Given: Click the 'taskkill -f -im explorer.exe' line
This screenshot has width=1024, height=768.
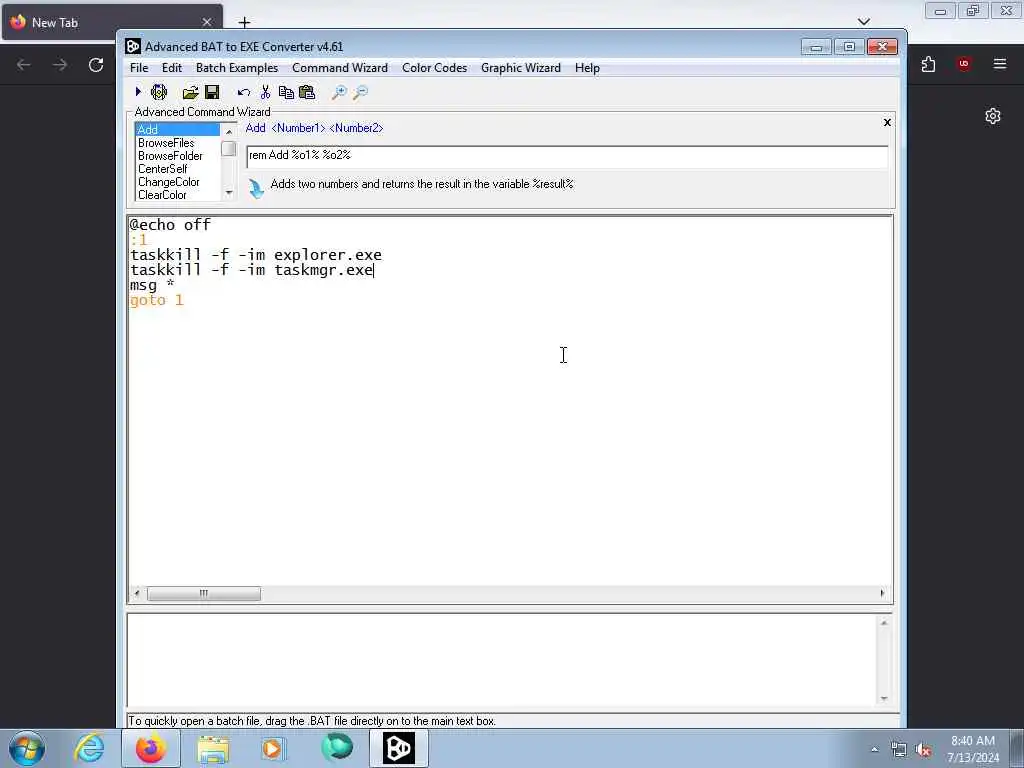Looking at the screenshot, I should [256, 255].
